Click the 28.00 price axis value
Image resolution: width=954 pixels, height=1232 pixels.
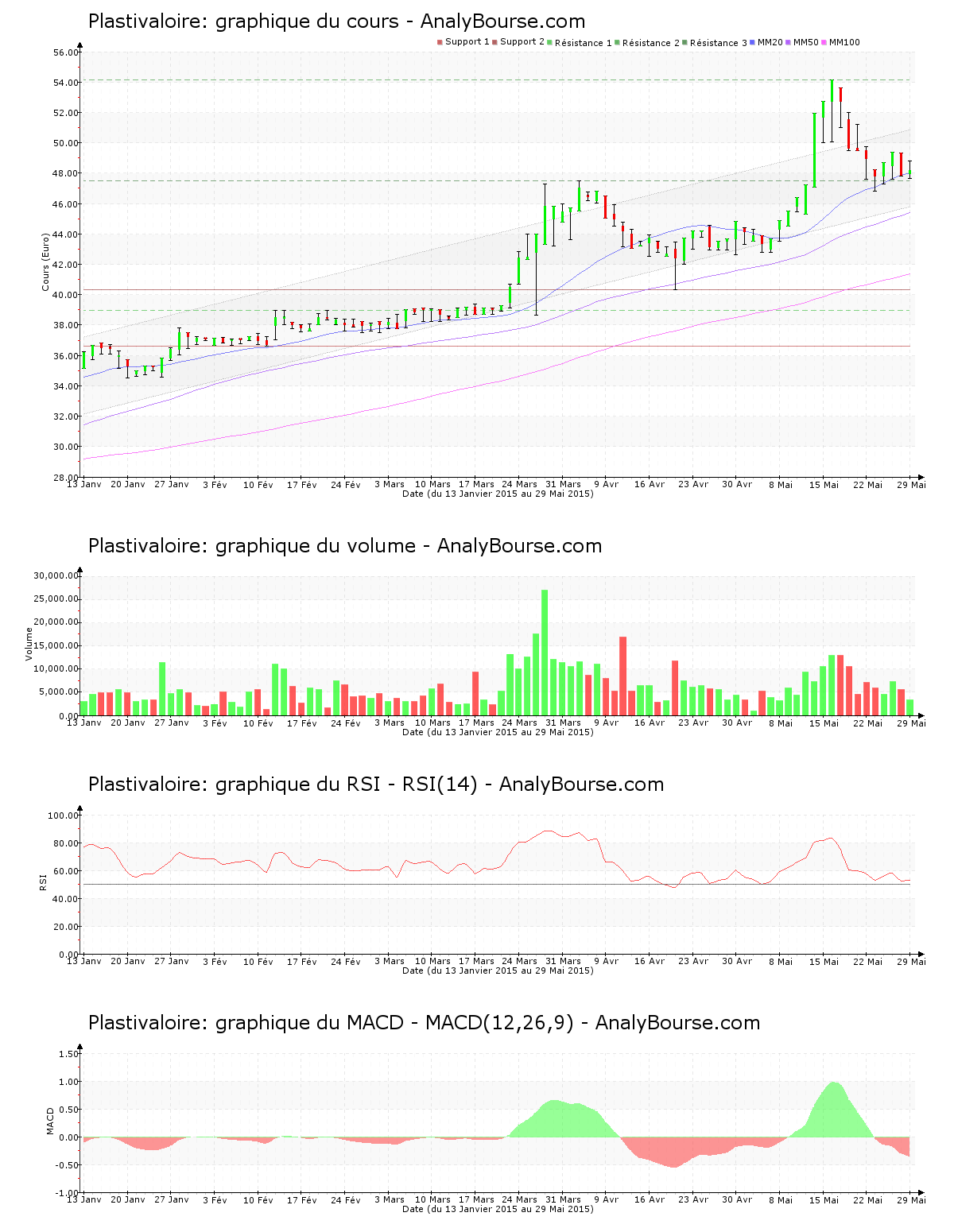(x=65, y=477)
